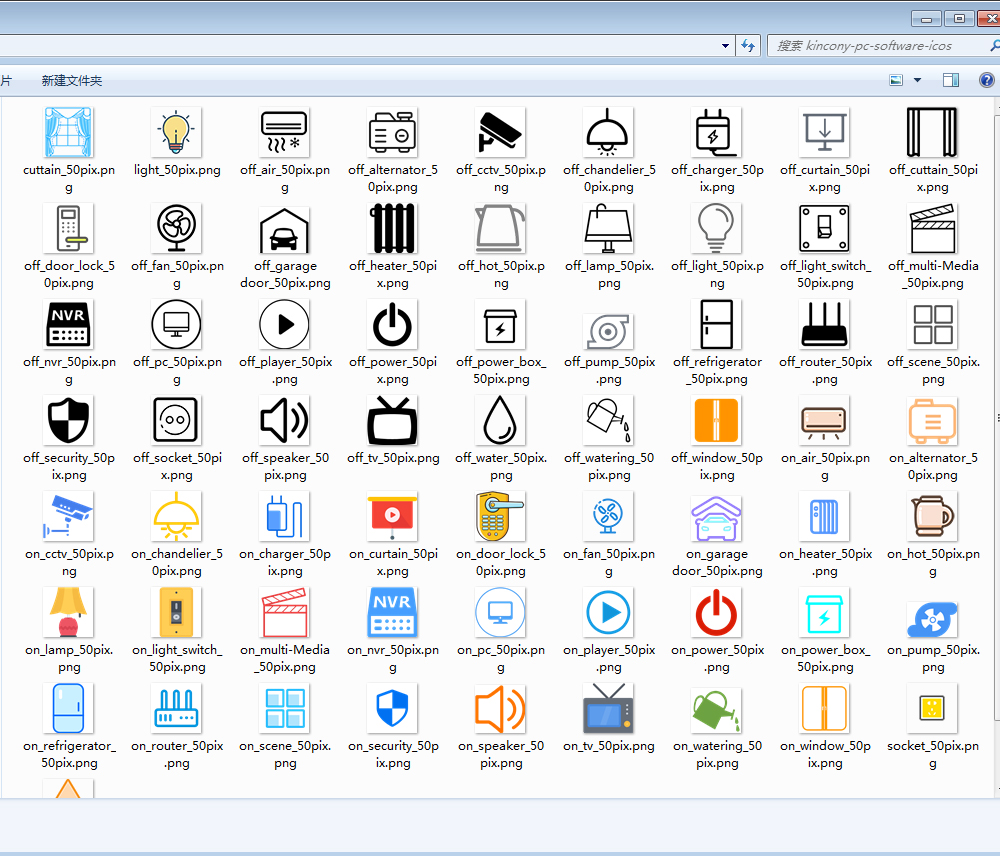The width and height of the screenshot is (1000, 856).
Task: Select the off_tv_50pix.png file icon
Action: point(393,420)
